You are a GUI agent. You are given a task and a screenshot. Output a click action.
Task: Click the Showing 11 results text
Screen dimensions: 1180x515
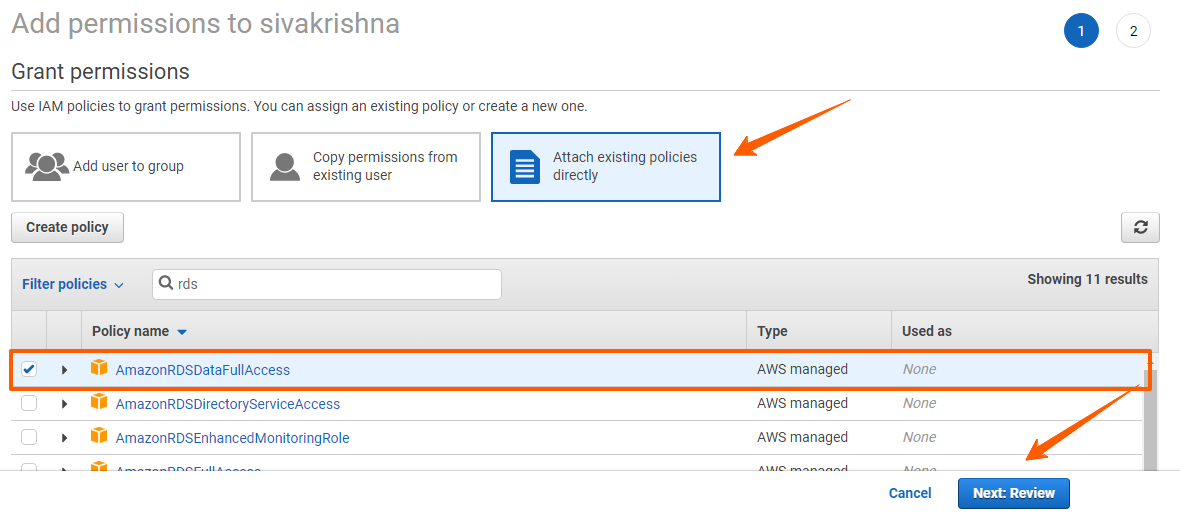1087,279
